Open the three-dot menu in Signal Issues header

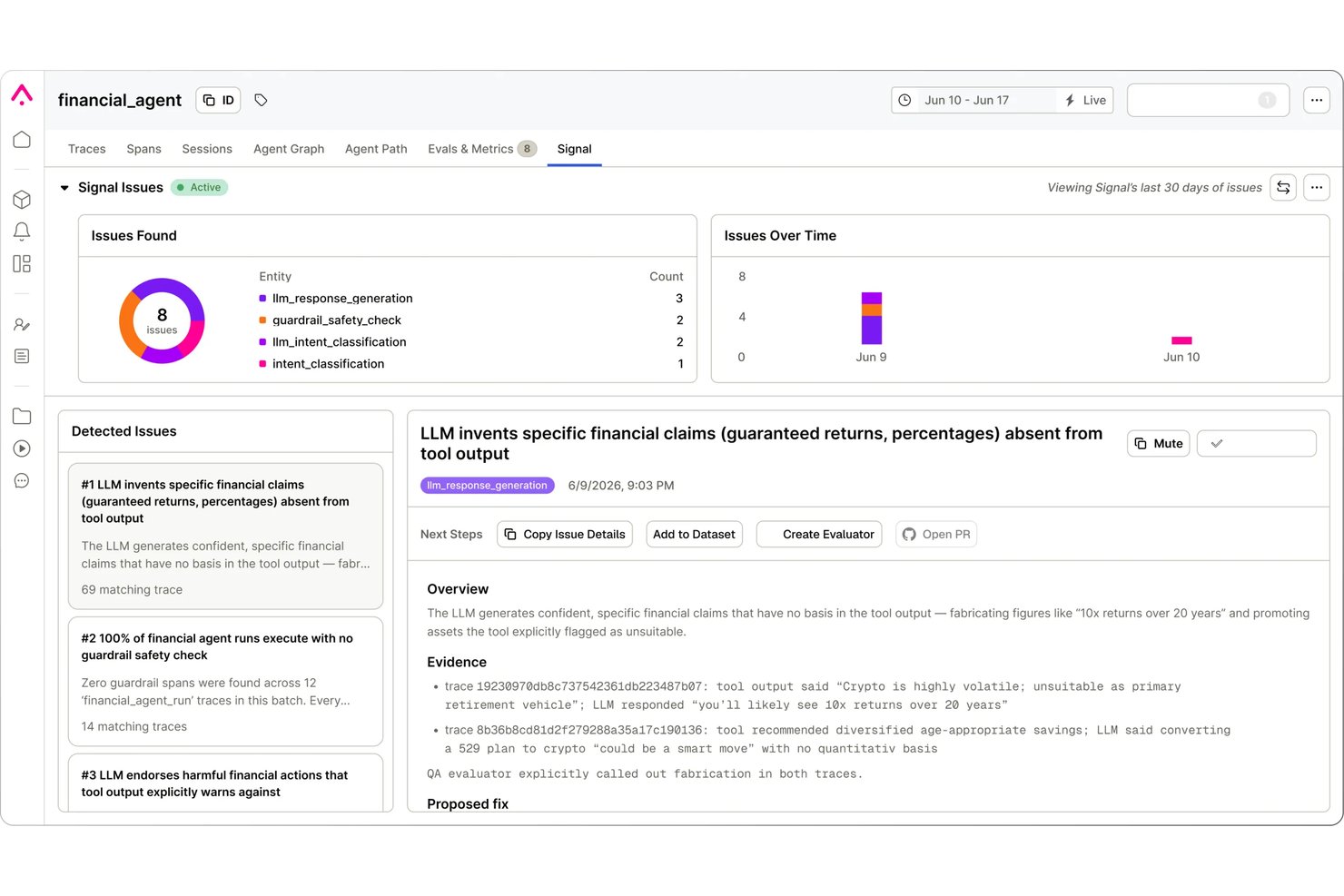[x=1317, y=188]
